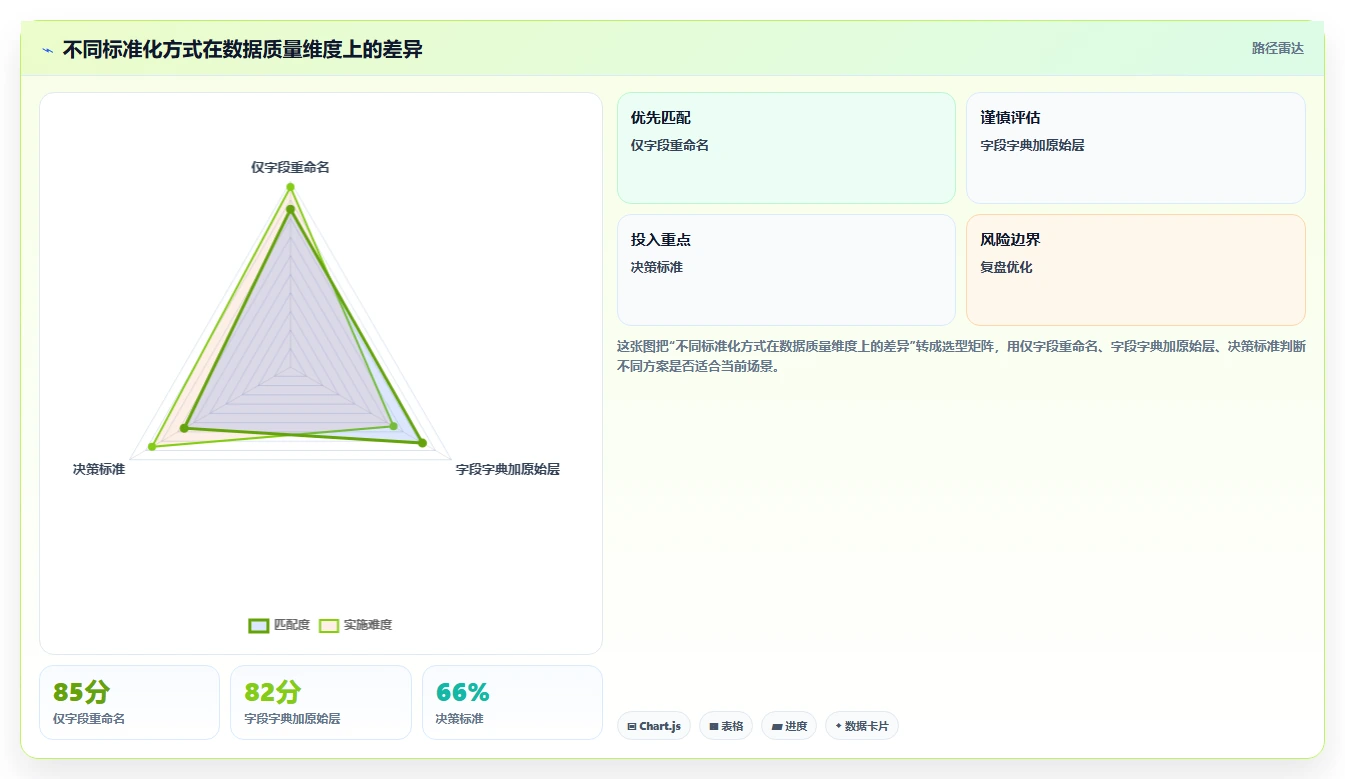Click 实施难度 data point on 决策标准 axis

pyautogui.click(x=152, y=446)
